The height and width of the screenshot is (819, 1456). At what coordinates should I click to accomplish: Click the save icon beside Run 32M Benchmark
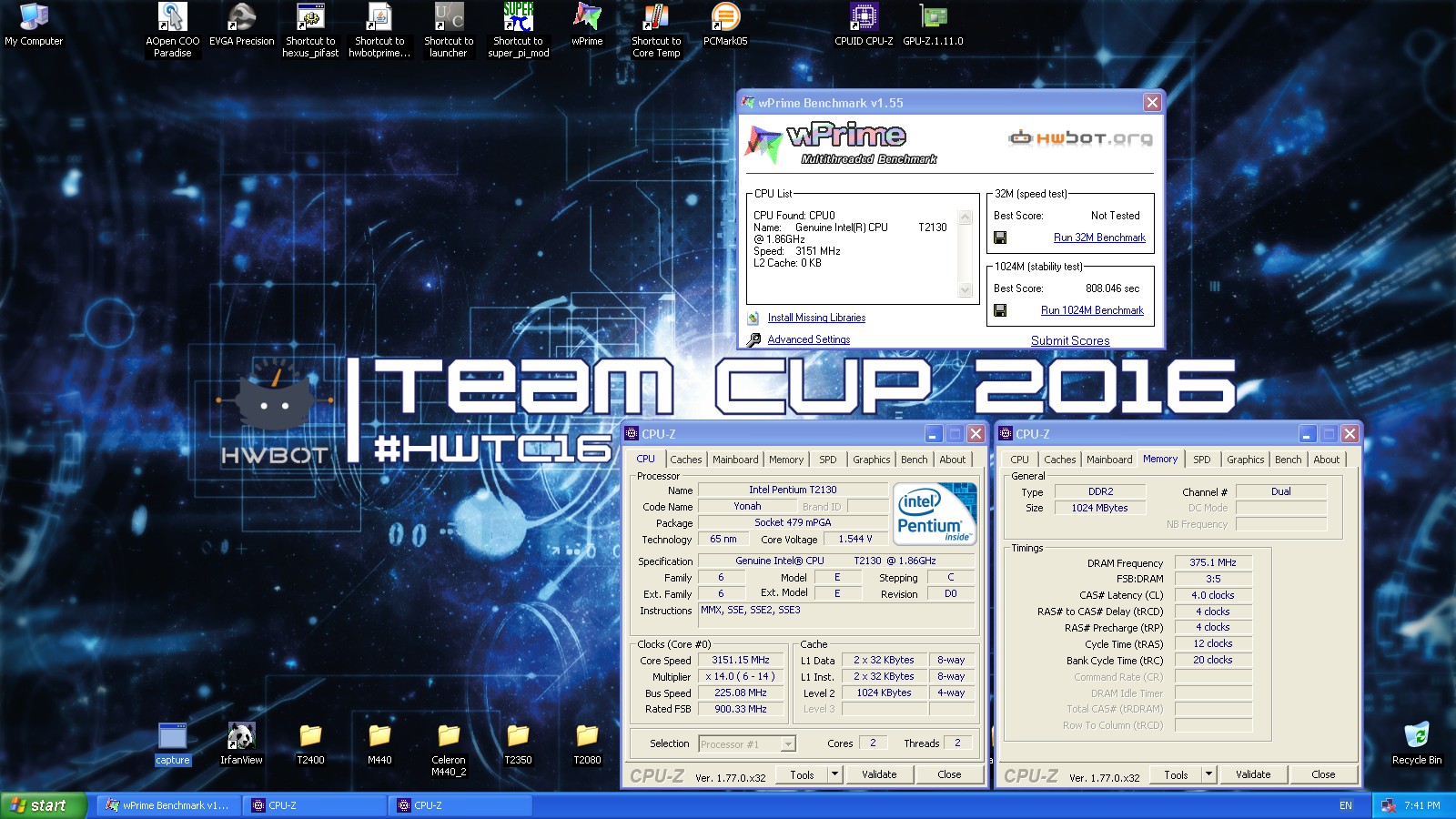pyautogui.click(x=1000, y=238)
